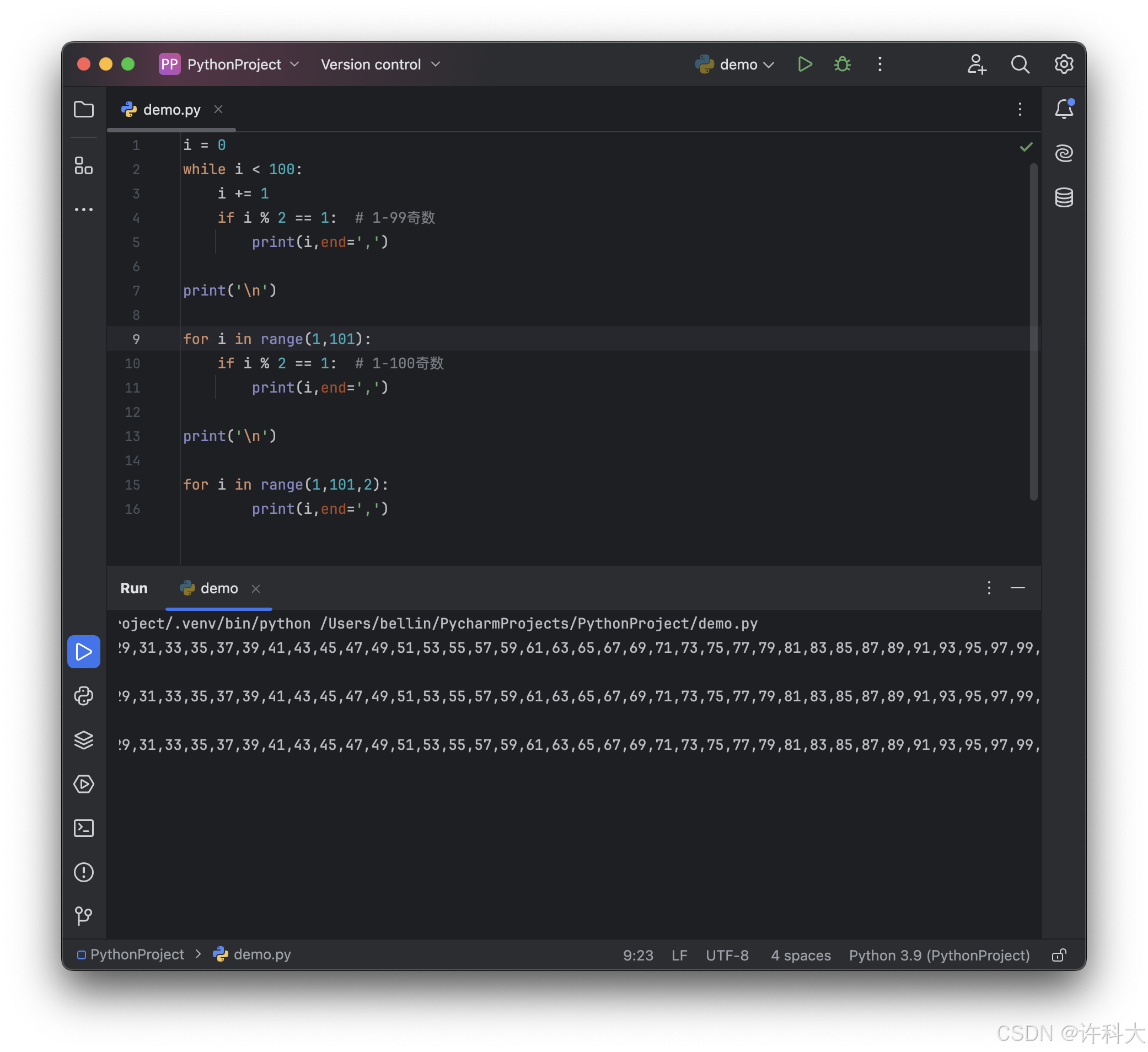This screenshot has width=1148, height=1052.
Task: Open Search Everywhere magnifier icon
Action: pos(1020,65)
